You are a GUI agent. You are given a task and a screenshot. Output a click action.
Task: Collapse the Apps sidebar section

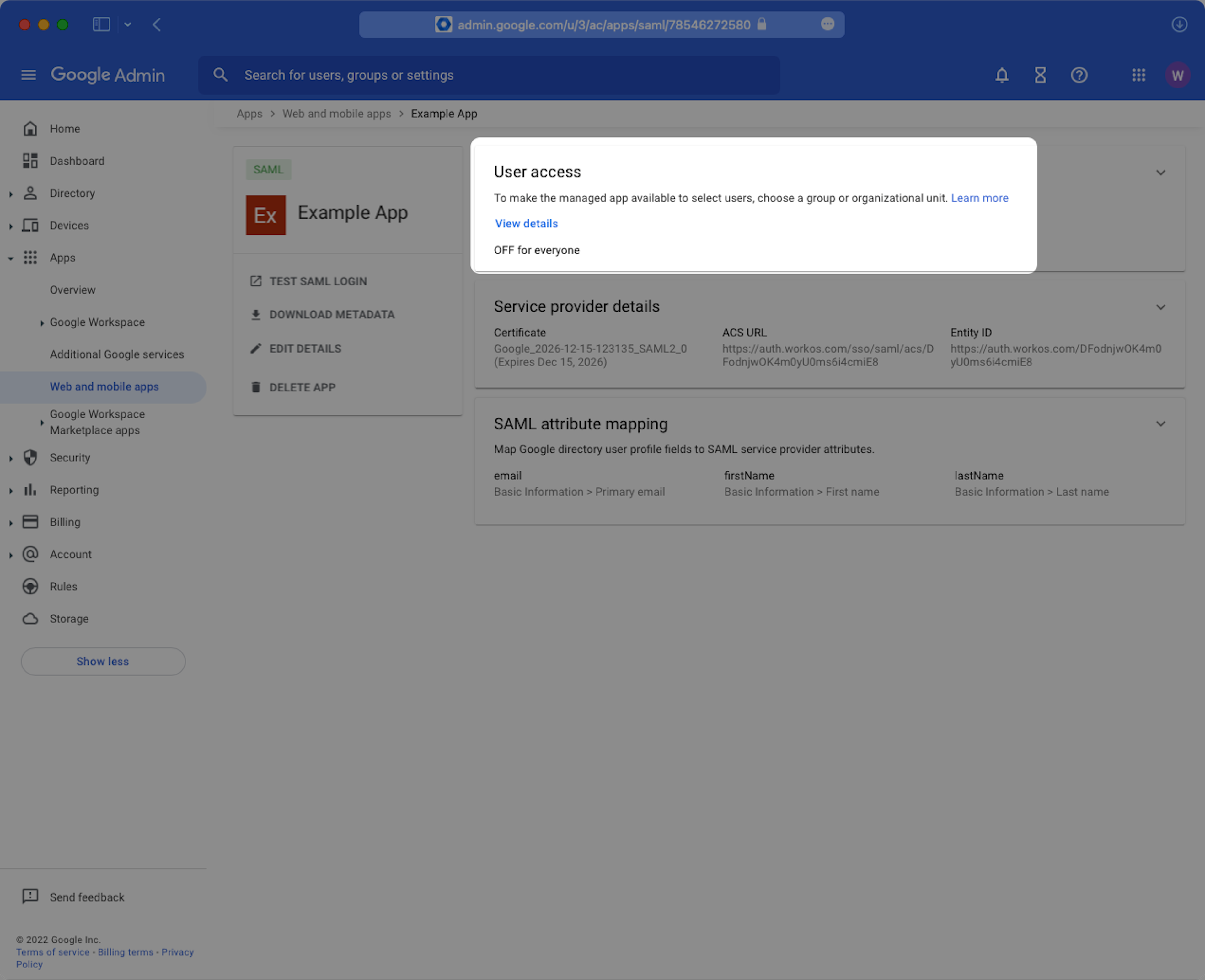pyautogui.click(x=11, y=258)
